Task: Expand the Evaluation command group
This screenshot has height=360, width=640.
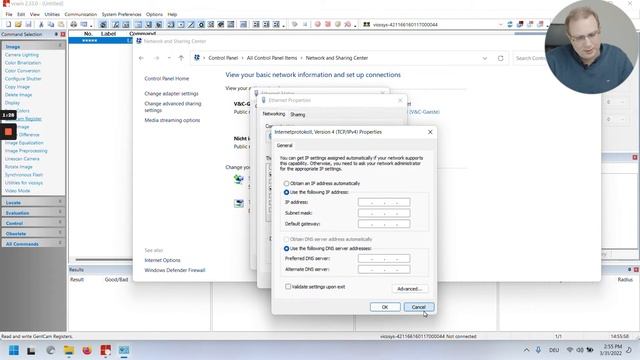Action: tap(33, 213)
